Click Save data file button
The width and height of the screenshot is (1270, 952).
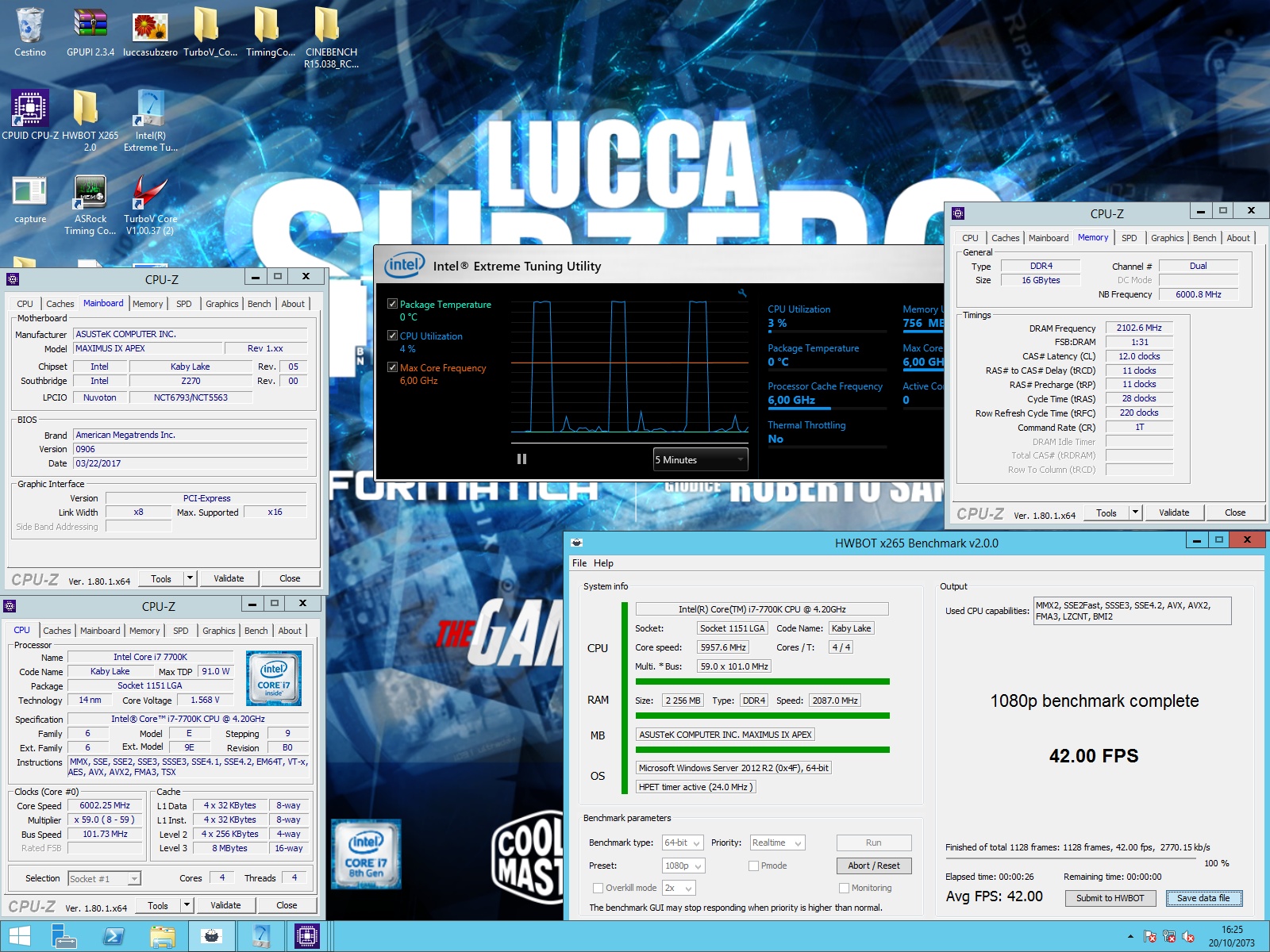[1203, 898]
